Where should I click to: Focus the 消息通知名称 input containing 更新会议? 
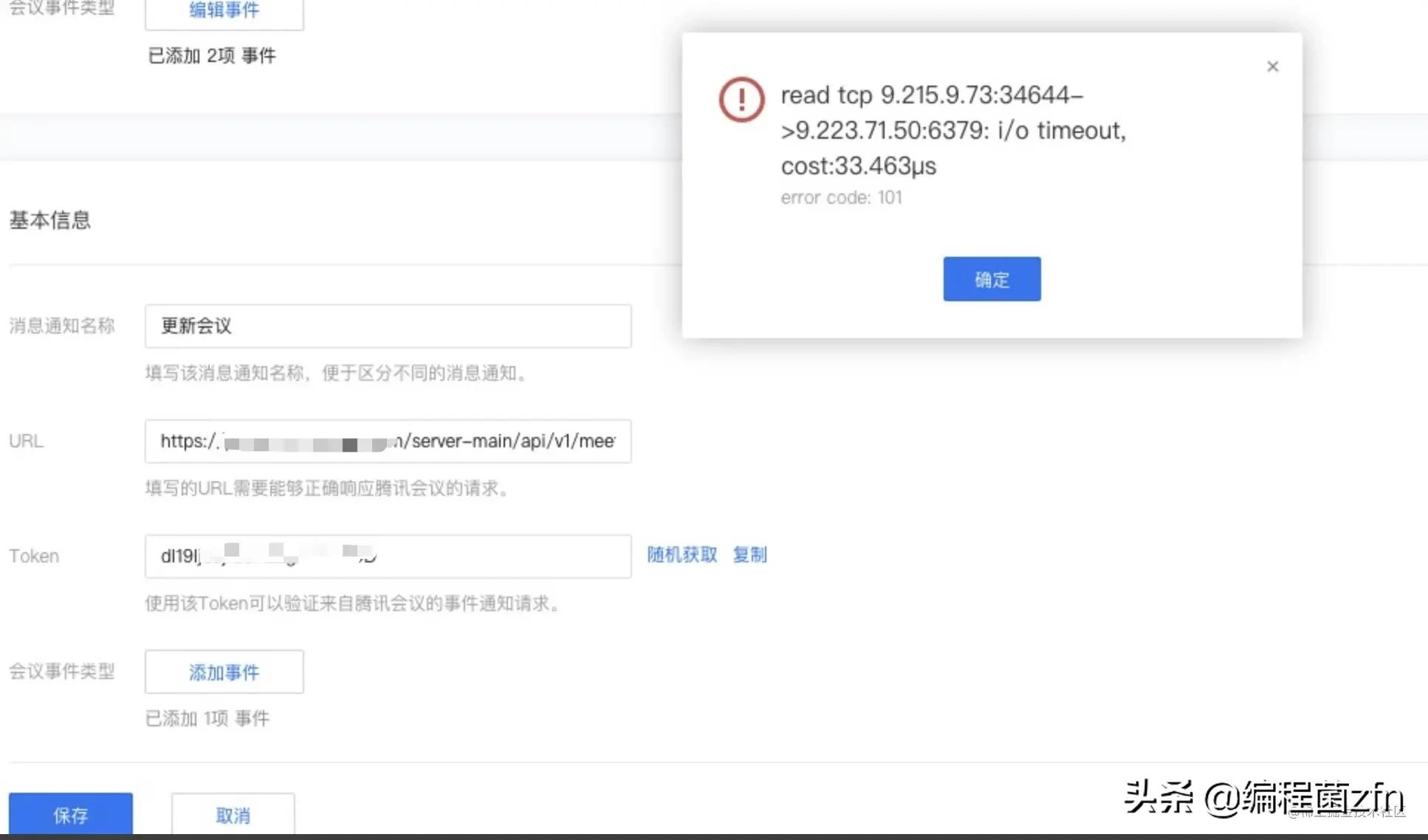click(388, 326)
